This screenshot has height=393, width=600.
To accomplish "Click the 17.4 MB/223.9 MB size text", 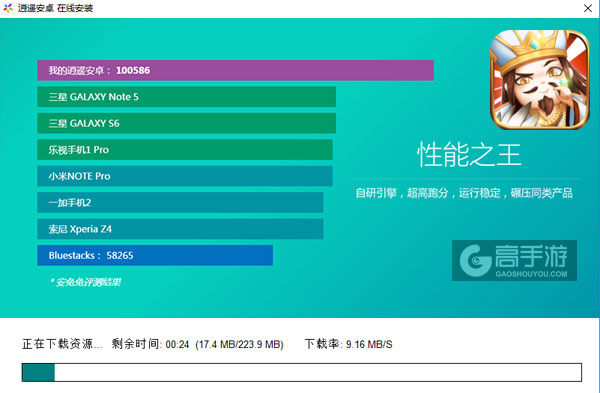I will [239, 344].
